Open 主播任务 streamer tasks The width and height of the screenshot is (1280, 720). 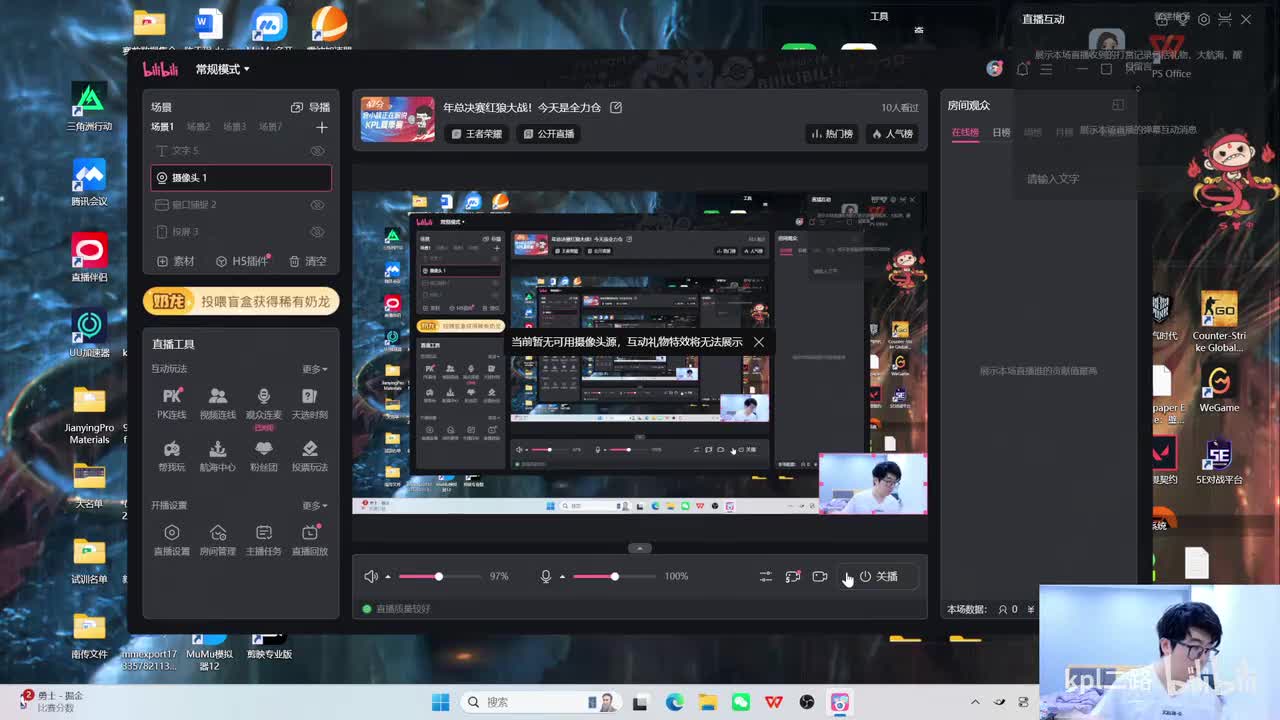click(x=264, y=540)
